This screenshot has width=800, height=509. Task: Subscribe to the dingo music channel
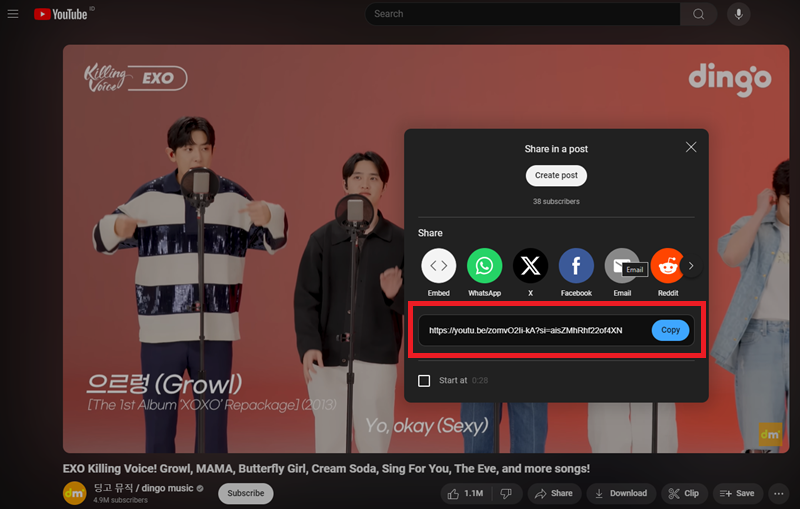[x=245, y=493]
